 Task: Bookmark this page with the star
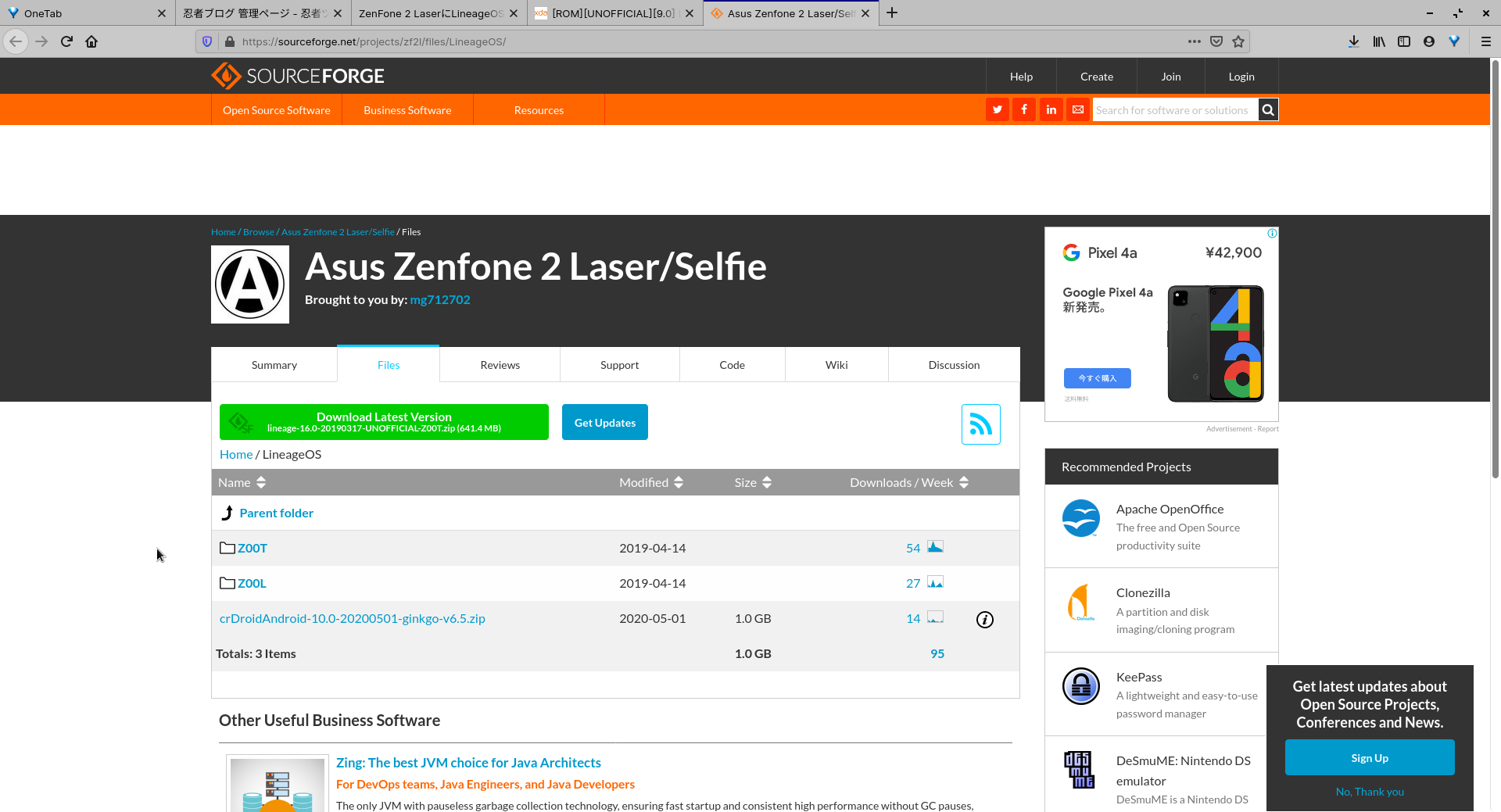pos(1238,41)
